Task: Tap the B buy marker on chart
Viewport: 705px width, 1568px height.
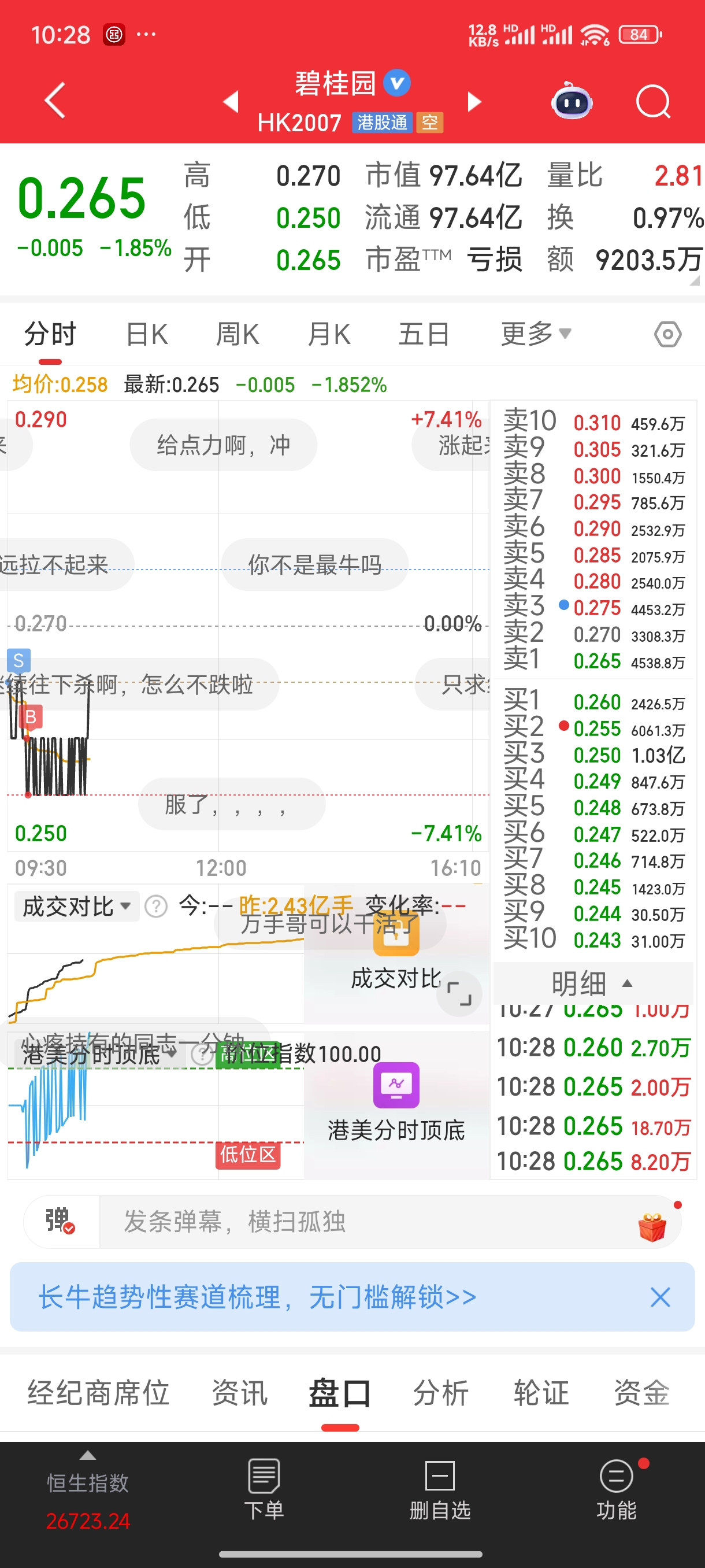Action: tap(31, 717)
